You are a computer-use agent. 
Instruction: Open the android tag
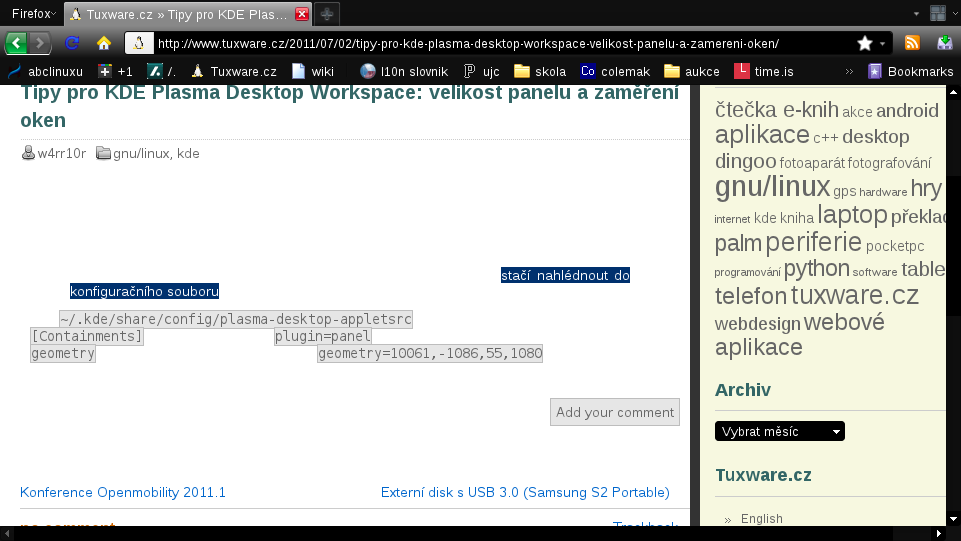click(x=907, y=111)
